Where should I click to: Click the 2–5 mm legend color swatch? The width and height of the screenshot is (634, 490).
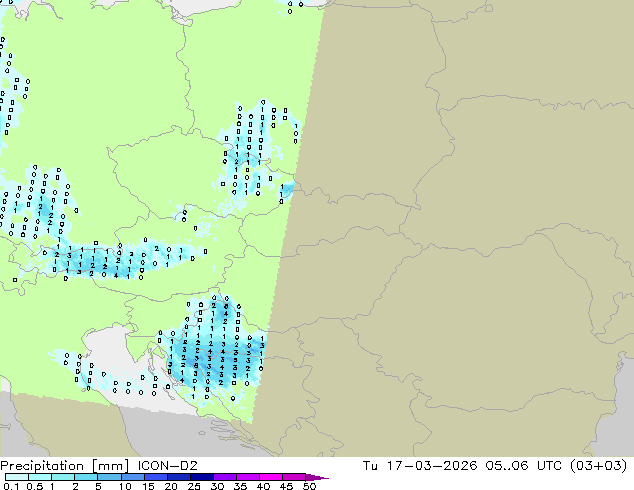86,477
